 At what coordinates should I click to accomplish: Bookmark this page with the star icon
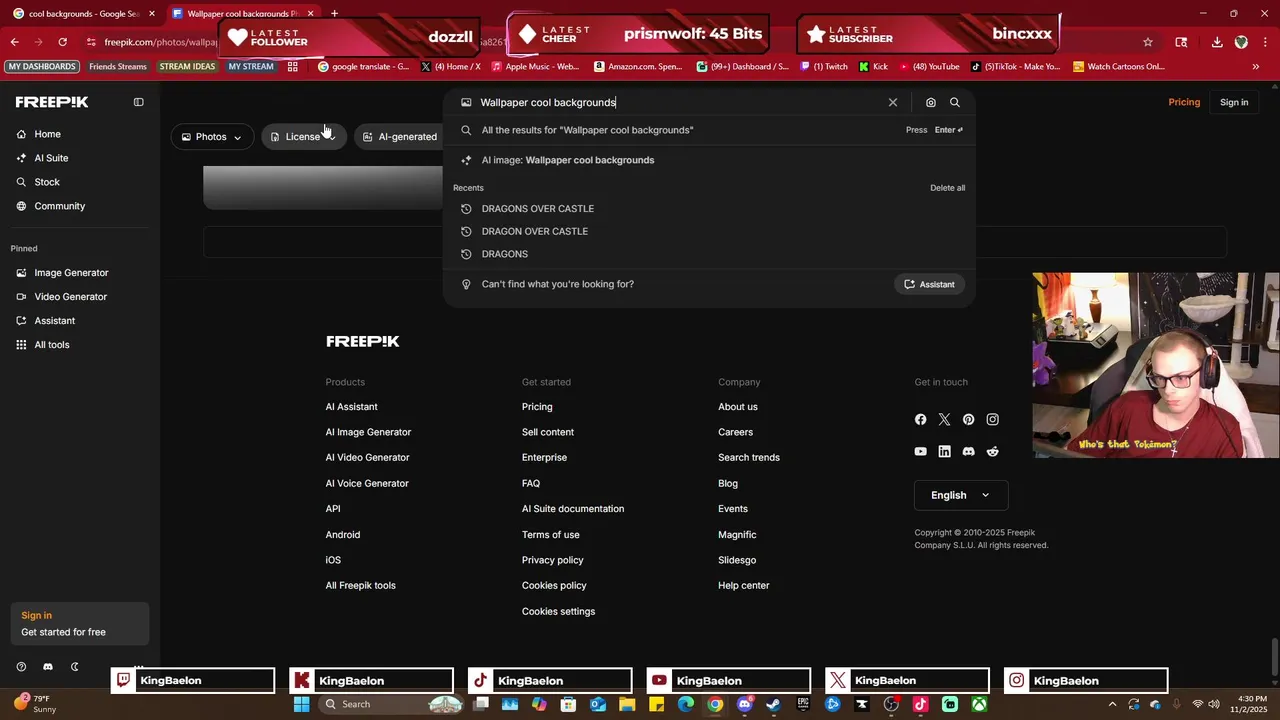coord(1148,42)
